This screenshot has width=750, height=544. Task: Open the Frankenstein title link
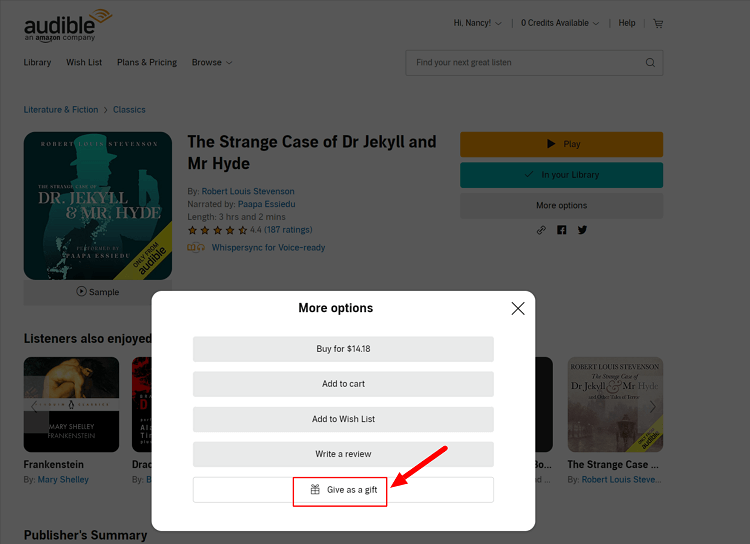[54, 465]
